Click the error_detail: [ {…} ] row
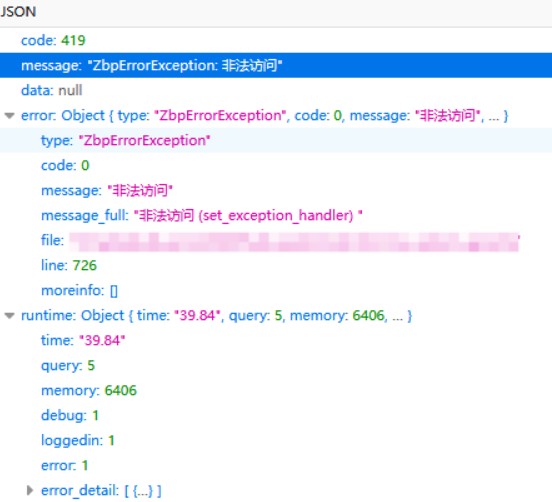This screenshot has height=502, width=552. (x=276, y=490)
